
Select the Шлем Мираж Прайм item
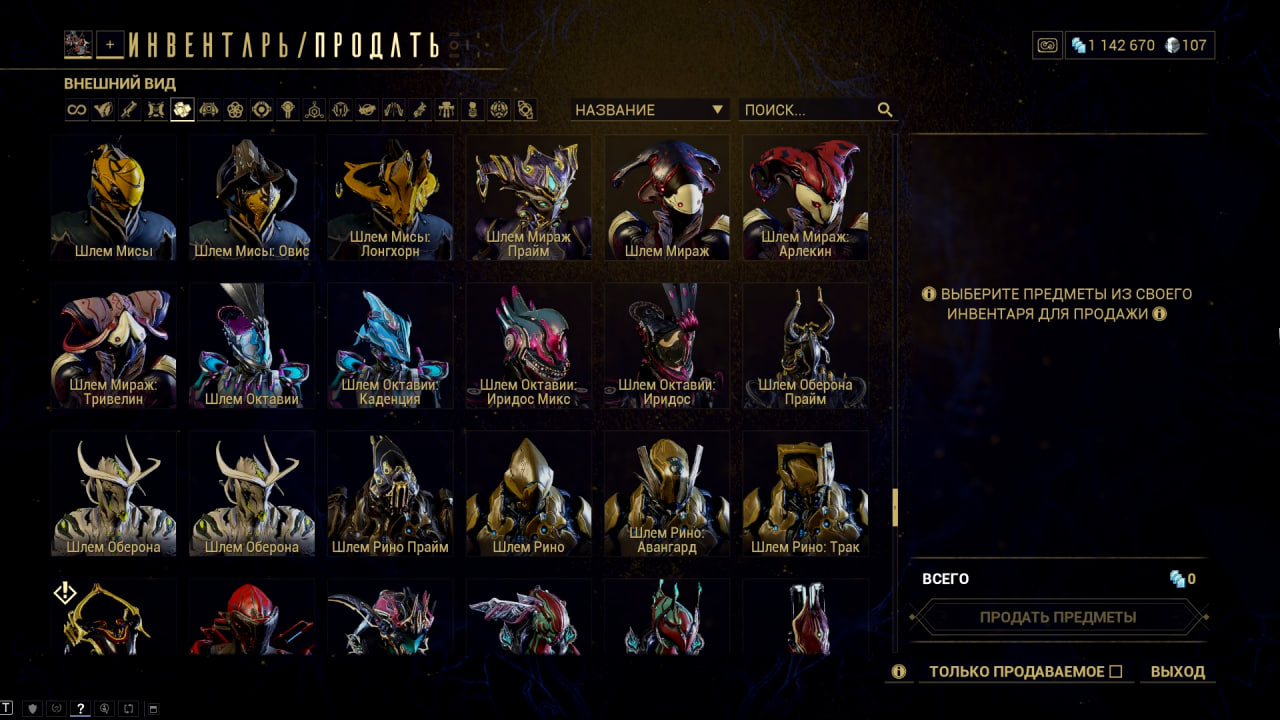(x=528, y=198)
